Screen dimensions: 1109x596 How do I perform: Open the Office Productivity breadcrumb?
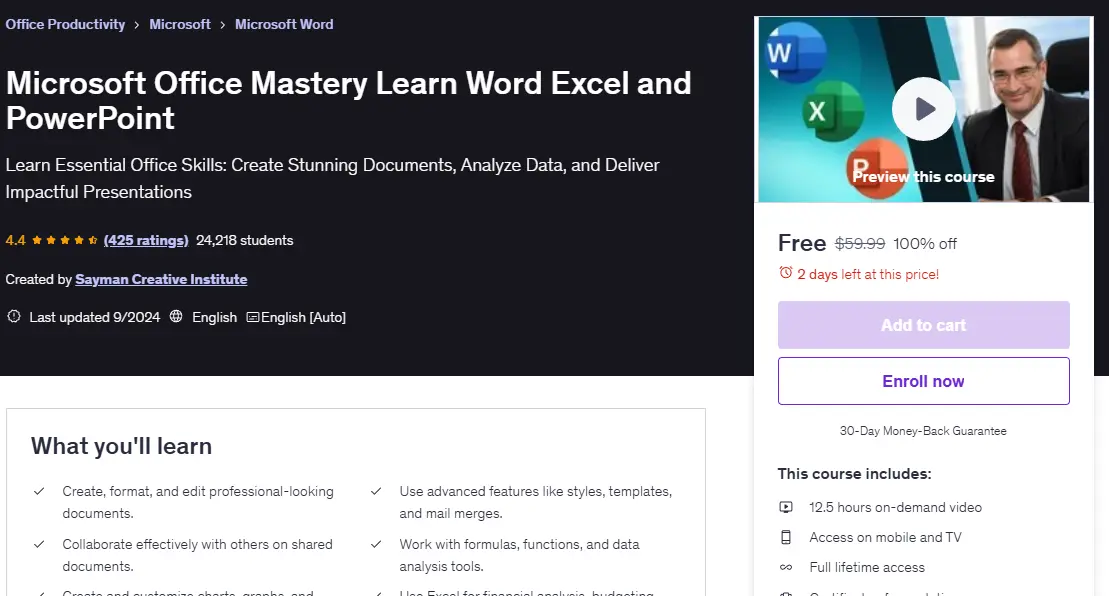(65, 24)
